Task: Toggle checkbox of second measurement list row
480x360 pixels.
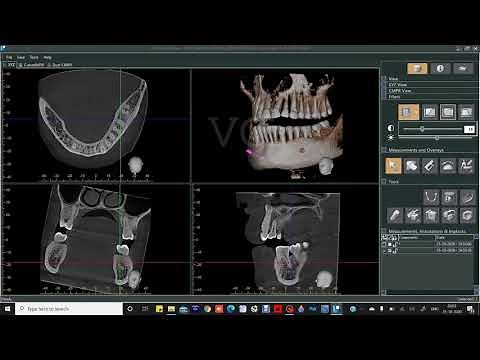Action: 384,251
